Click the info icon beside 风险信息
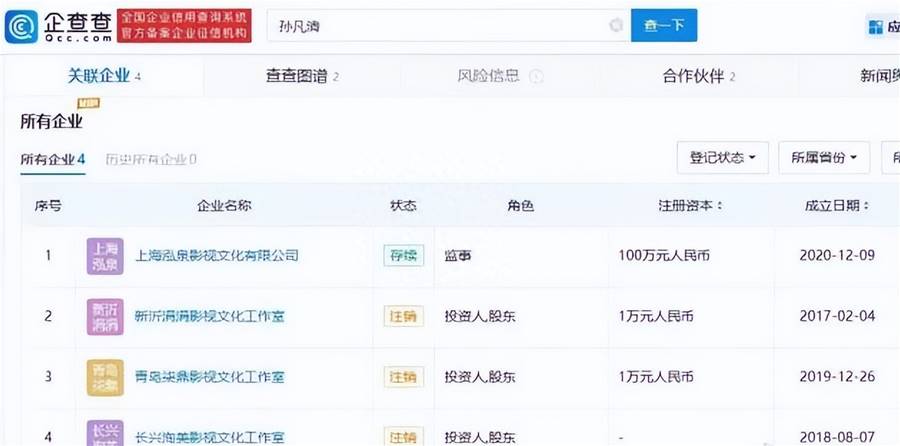Viewport: 900px width, 446px height. 536,76
